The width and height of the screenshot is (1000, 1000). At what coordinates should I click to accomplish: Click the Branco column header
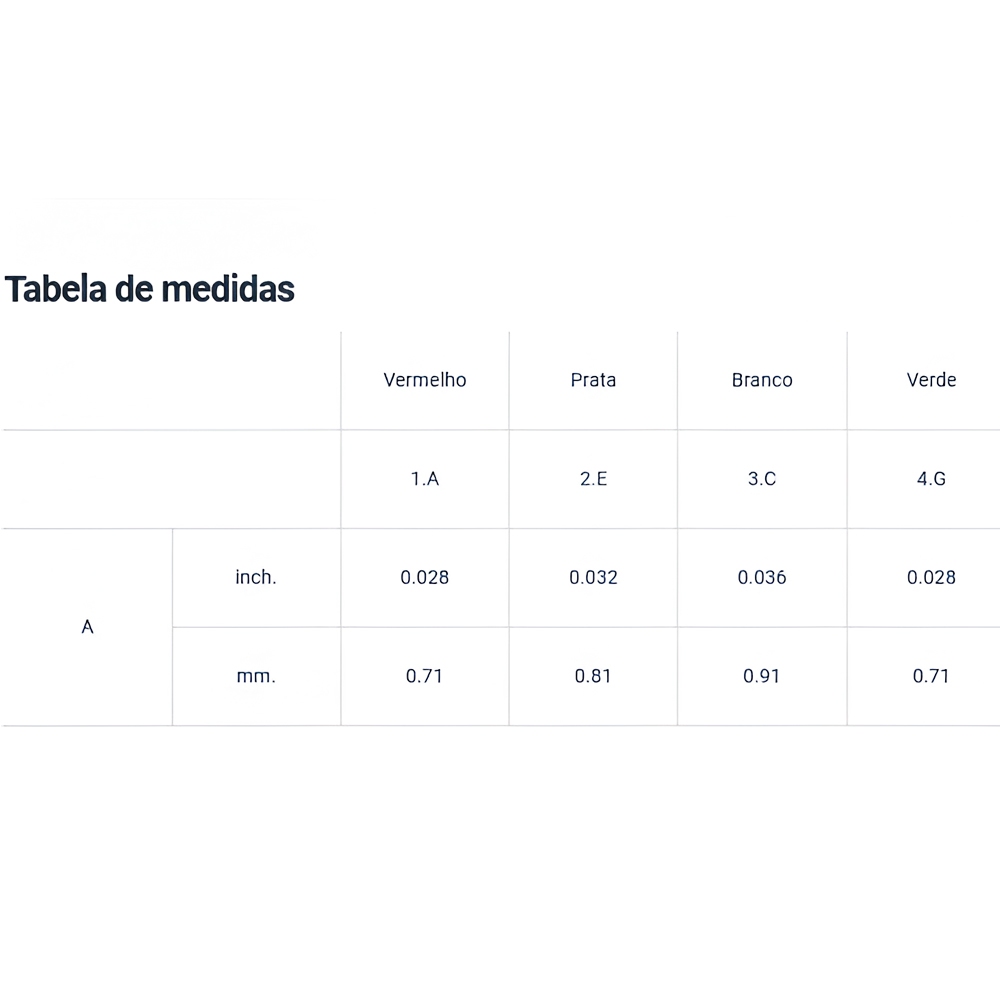[x=762, y=380]
